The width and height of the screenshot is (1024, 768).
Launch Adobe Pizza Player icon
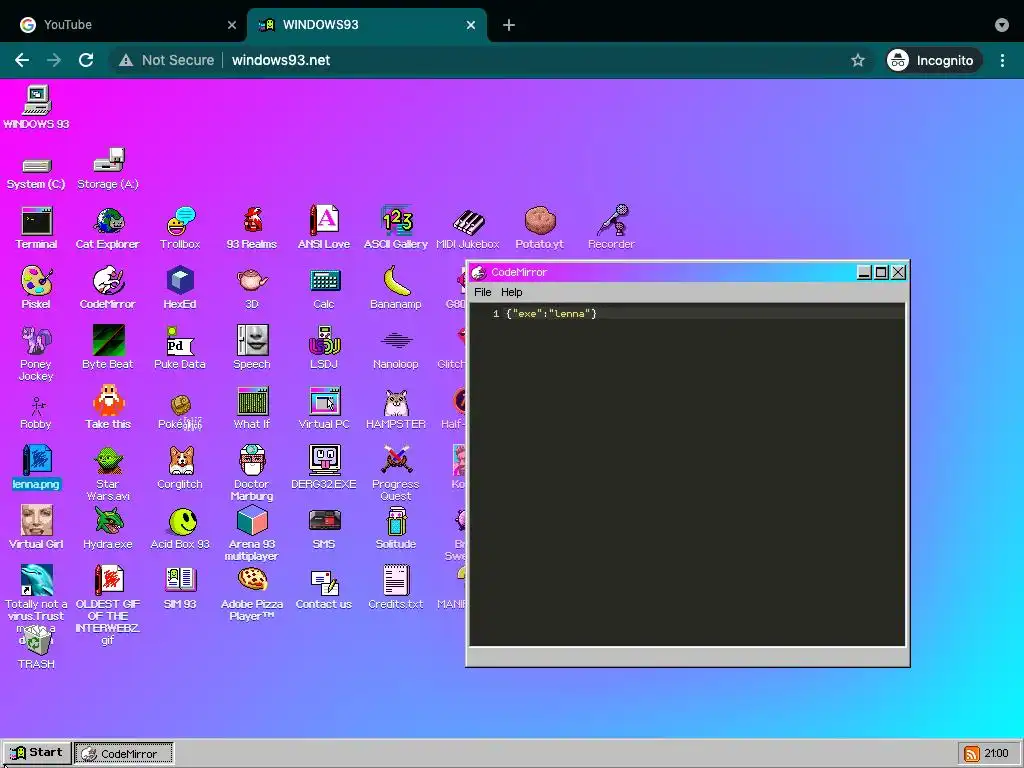click(252, 594)
